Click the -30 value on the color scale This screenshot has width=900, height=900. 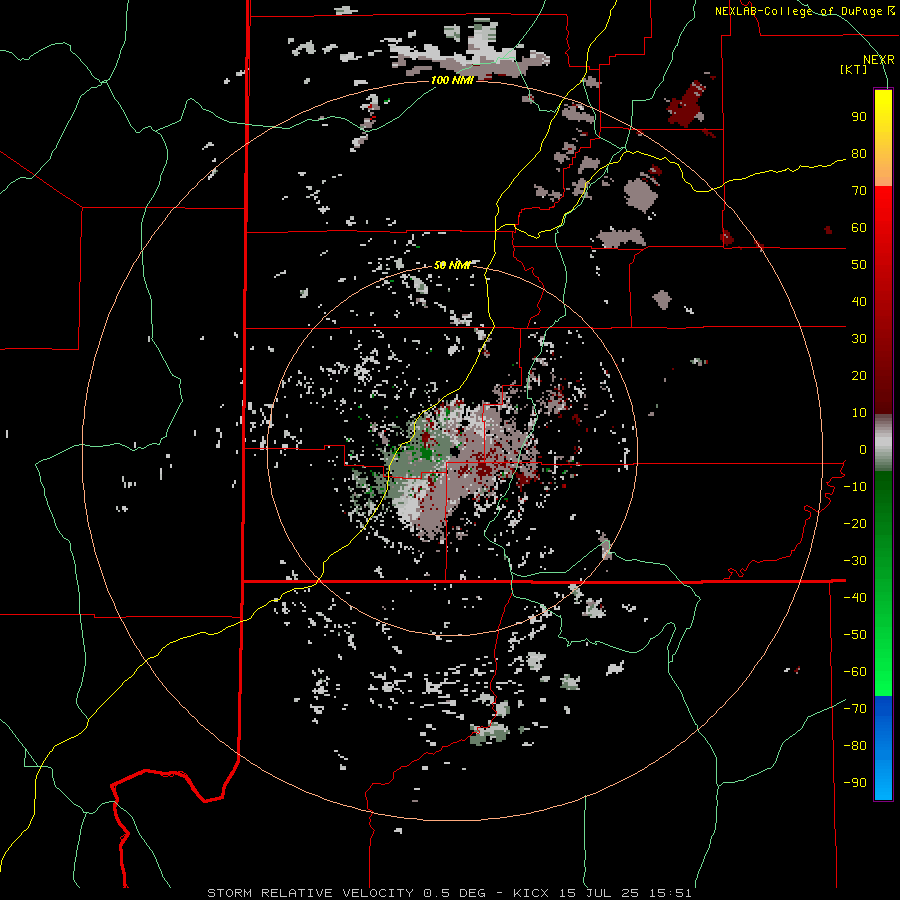click(x=855, y=561)
